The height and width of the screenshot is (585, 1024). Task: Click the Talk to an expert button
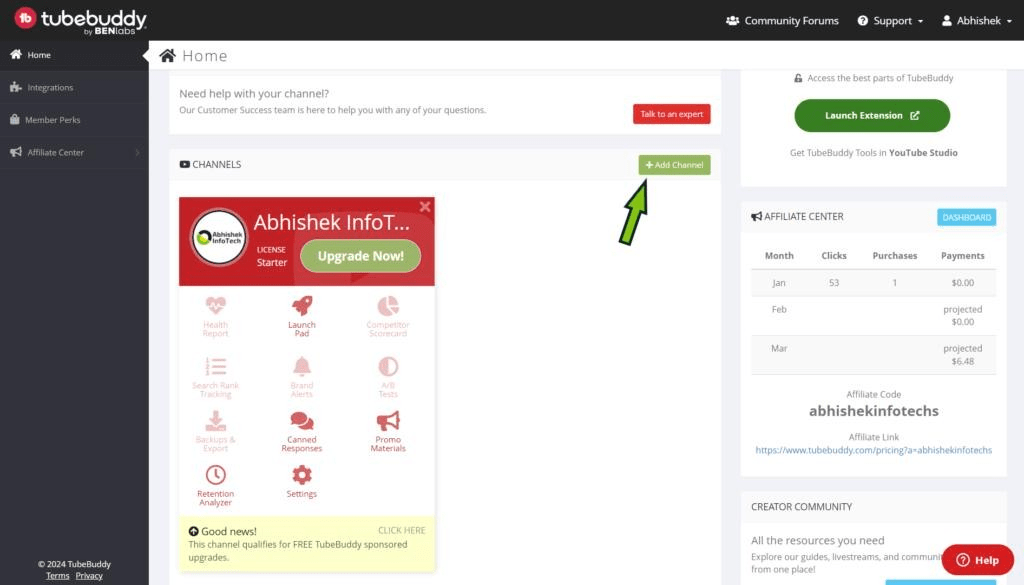point(671,114)
